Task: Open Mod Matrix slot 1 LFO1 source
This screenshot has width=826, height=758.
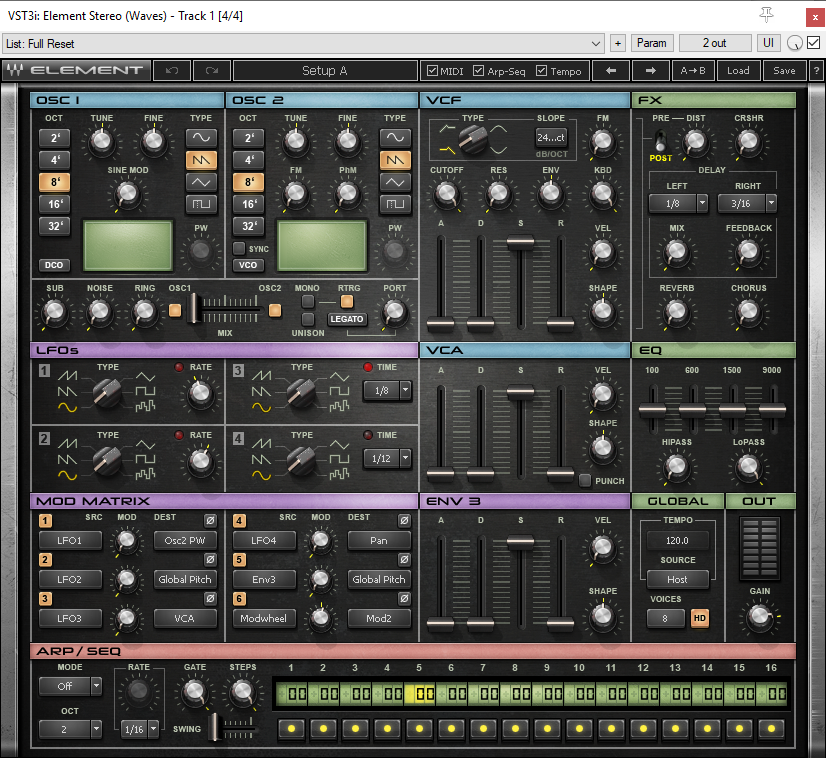Action: pos(70,540)
